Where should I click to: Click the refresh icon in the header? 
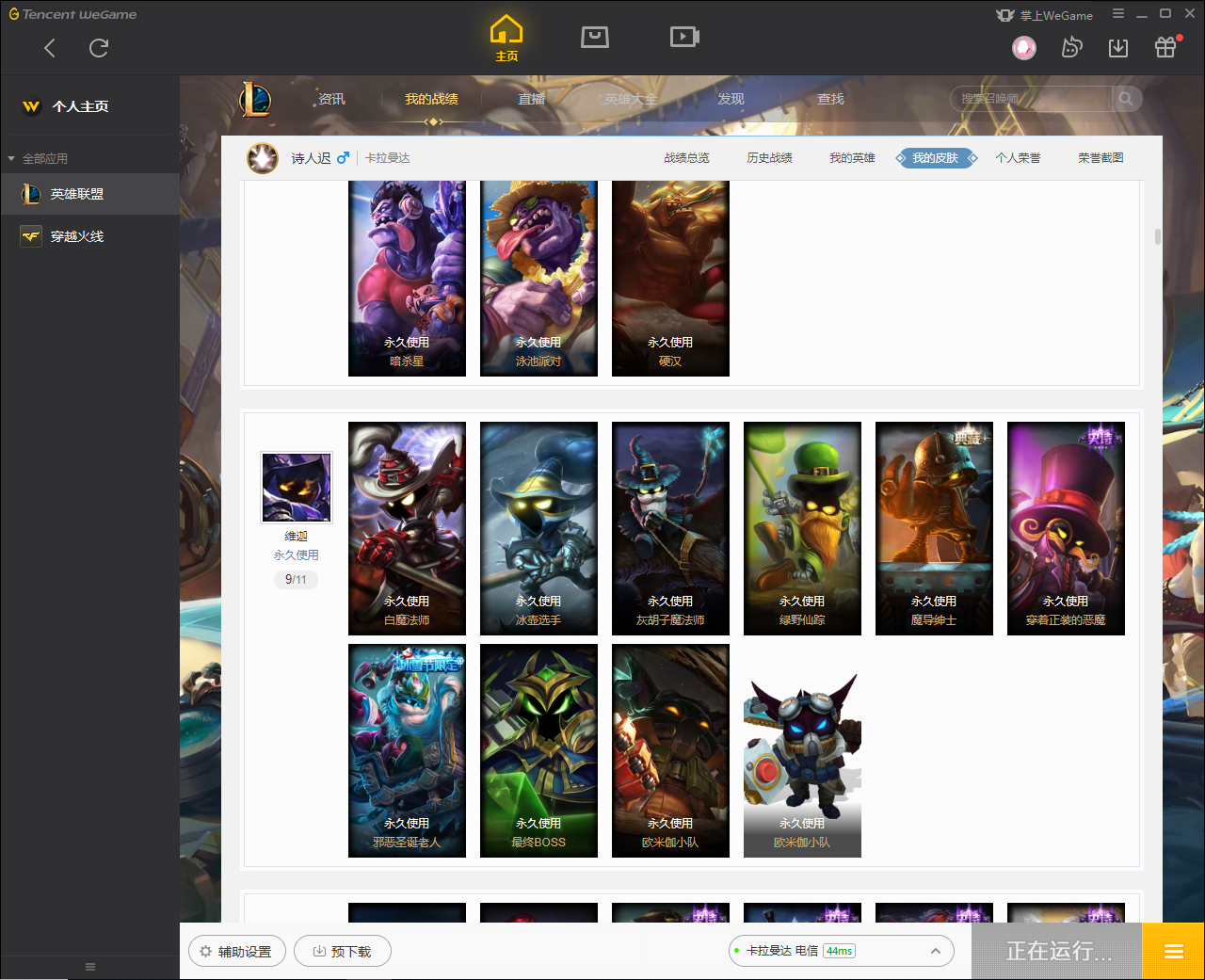tap(99, 48)
